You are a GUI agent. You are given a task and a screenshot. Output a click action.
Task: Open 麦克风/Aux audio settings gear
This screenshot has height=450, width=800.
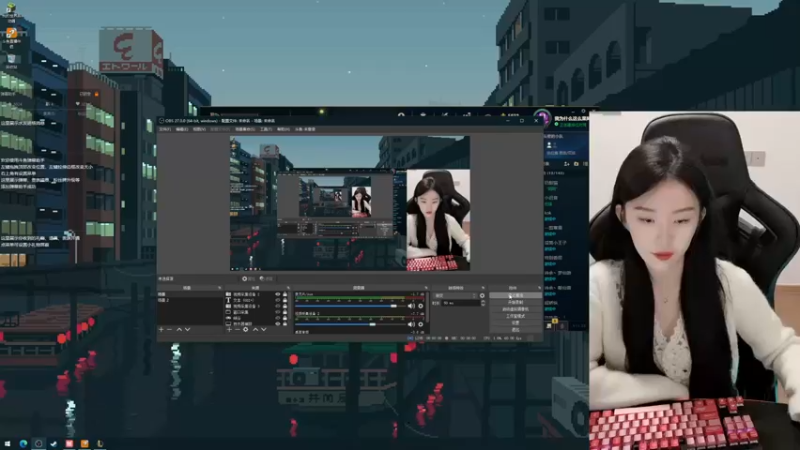coord(420,306)
